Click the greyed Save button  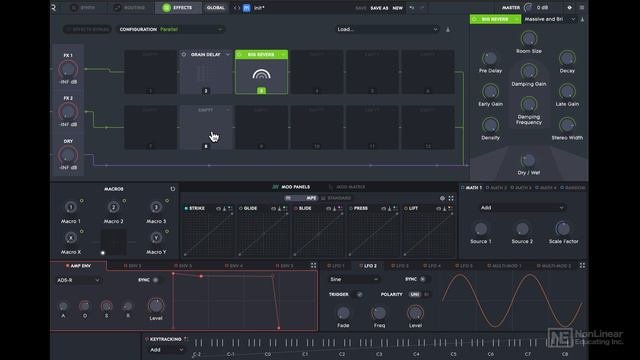click(361, 8)
